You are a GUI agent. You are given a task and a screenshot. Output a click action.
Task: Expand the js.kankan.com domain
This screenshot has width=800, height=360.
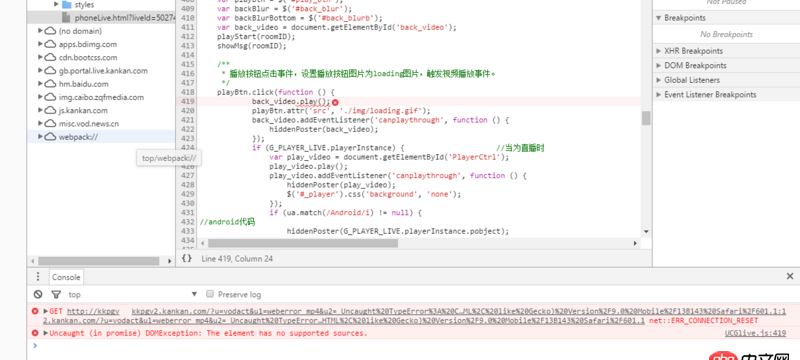[40, 110]
